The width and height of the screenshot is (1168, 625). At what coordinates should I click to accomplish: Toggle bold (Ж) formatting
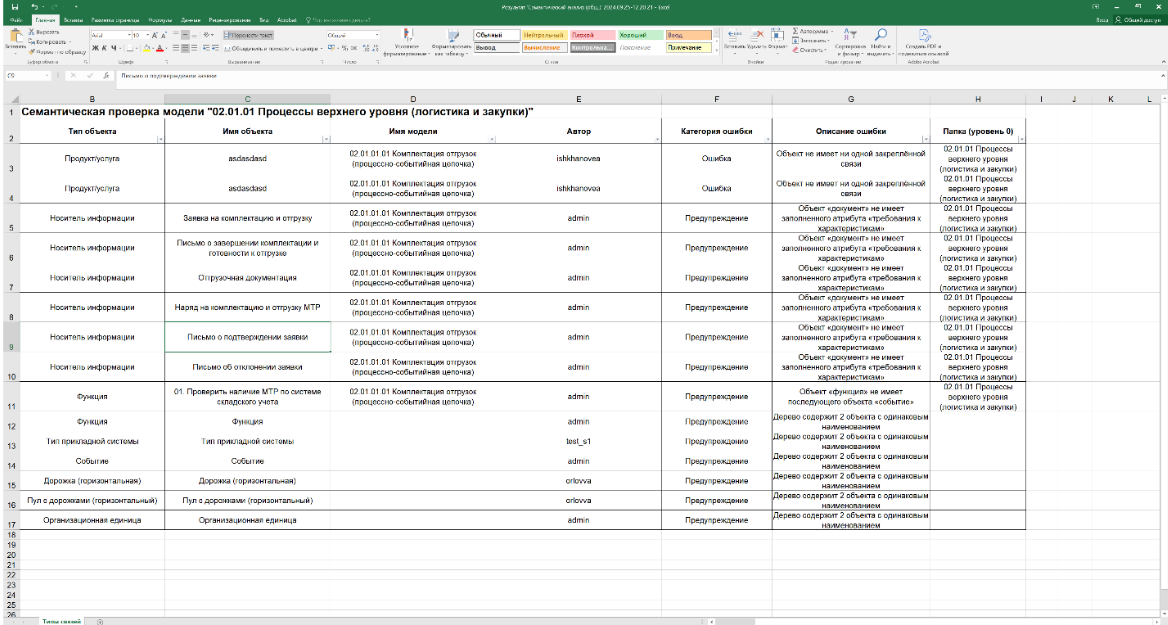tap(93, 47)
